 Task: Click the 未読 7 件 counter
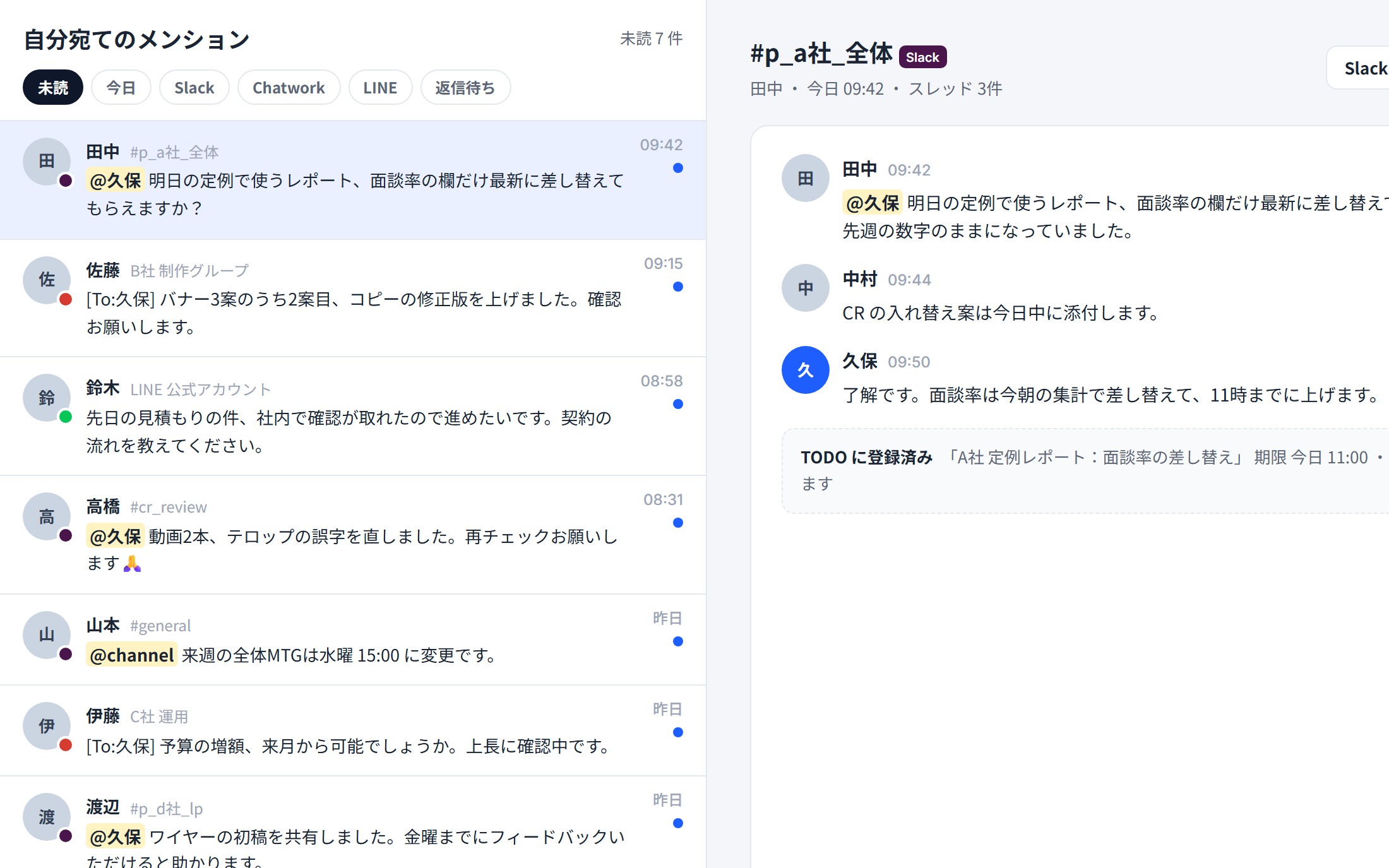652,39
